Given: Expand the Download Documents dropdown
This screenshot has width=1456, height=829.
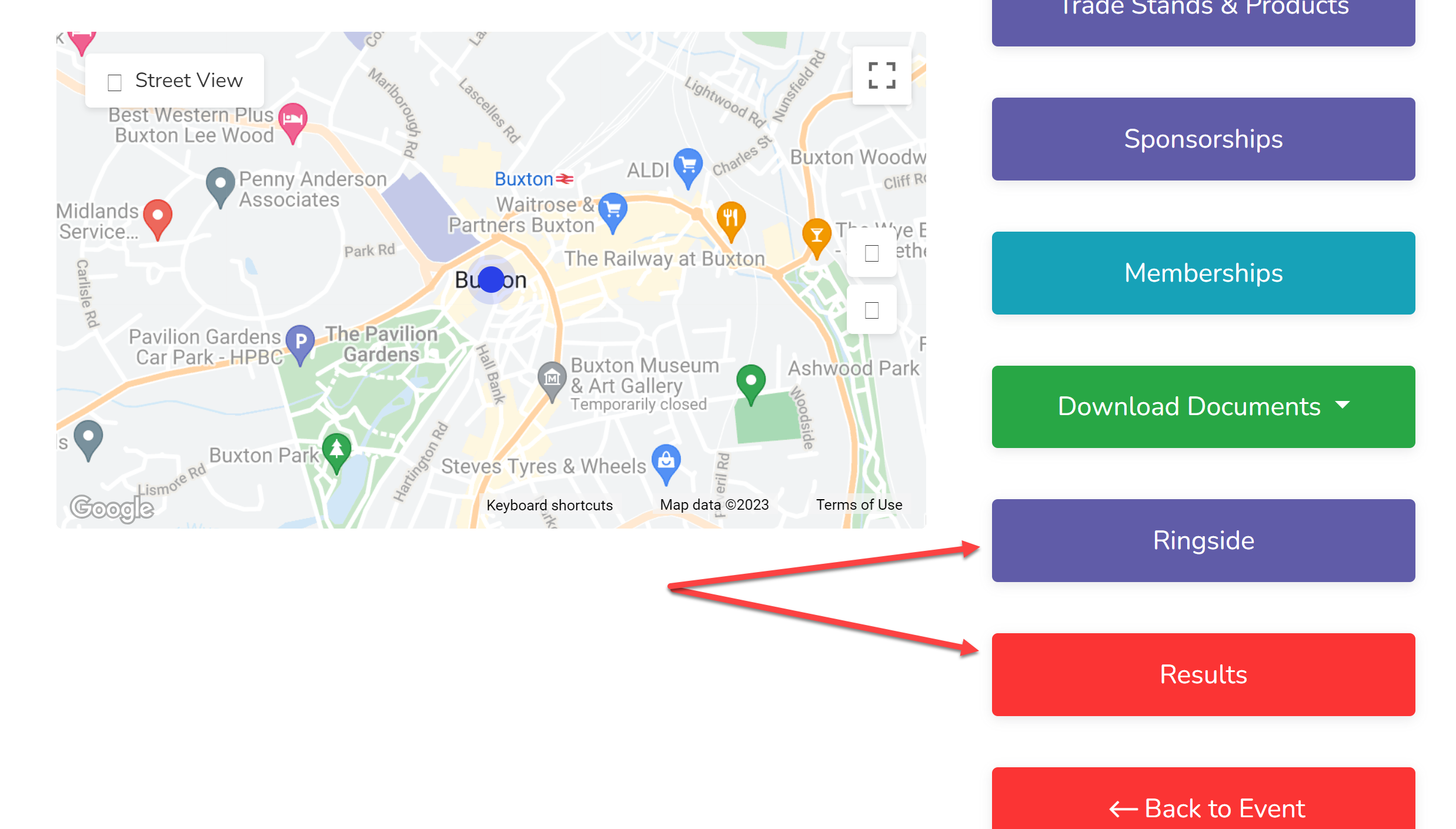Looking at the screenshot, I should 1203,407.
